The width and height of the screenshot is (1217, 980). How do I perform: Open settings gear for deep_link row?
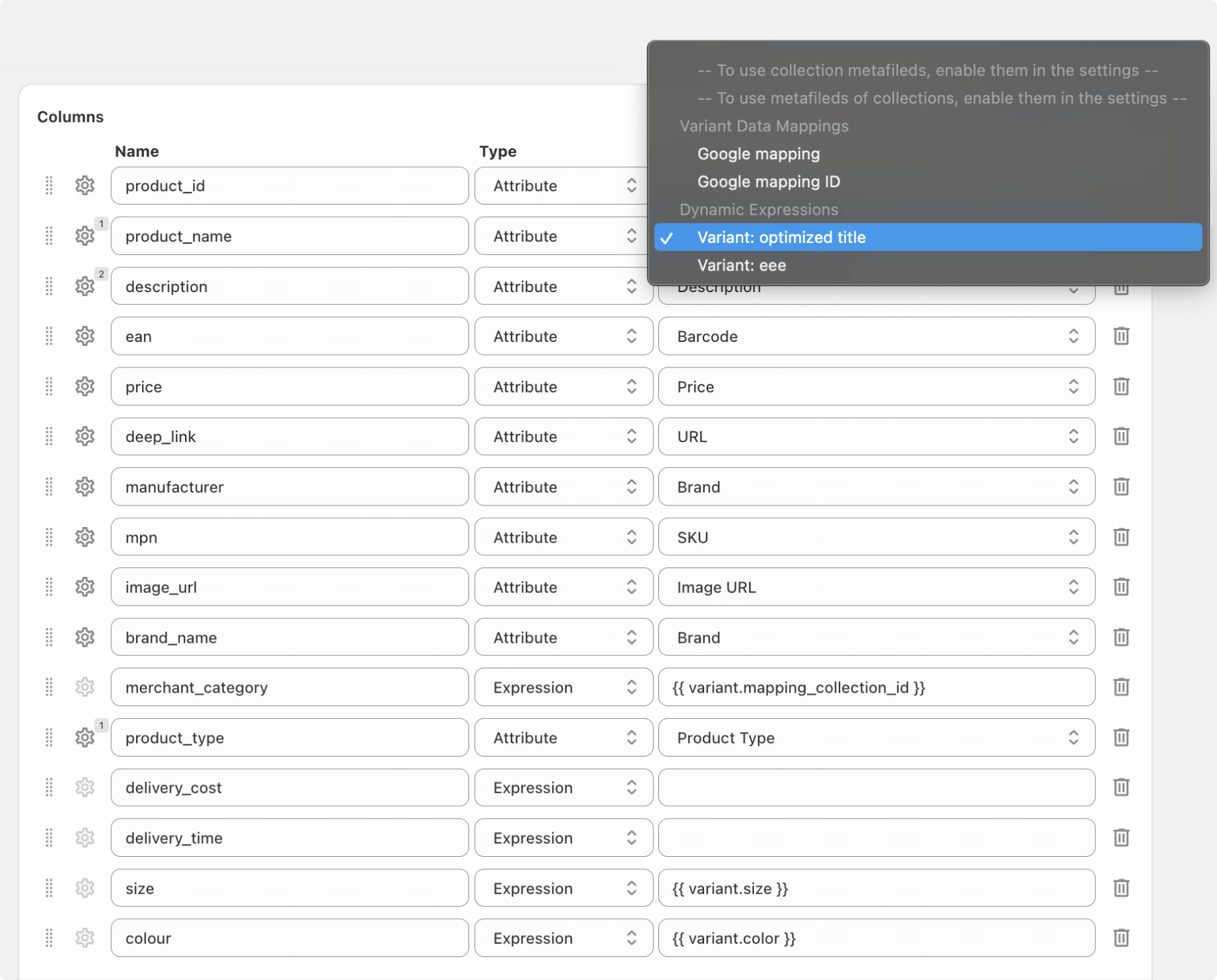click(x=85, y=436)
